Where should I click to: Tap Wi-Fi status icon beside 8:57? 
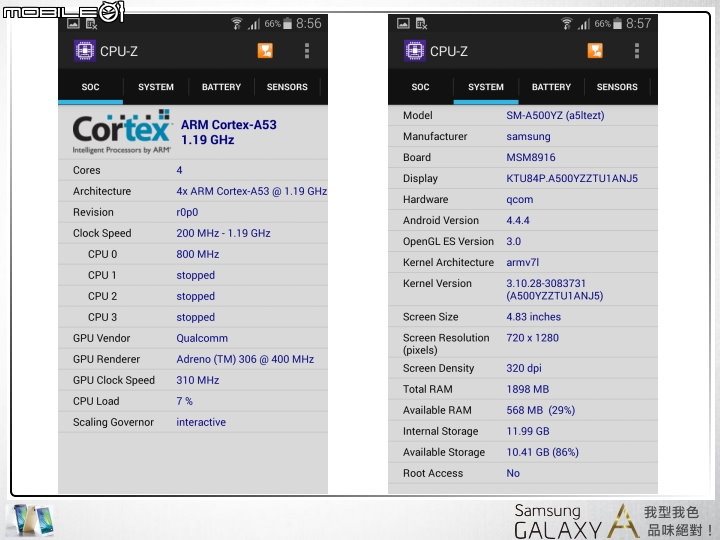[567, 23]
